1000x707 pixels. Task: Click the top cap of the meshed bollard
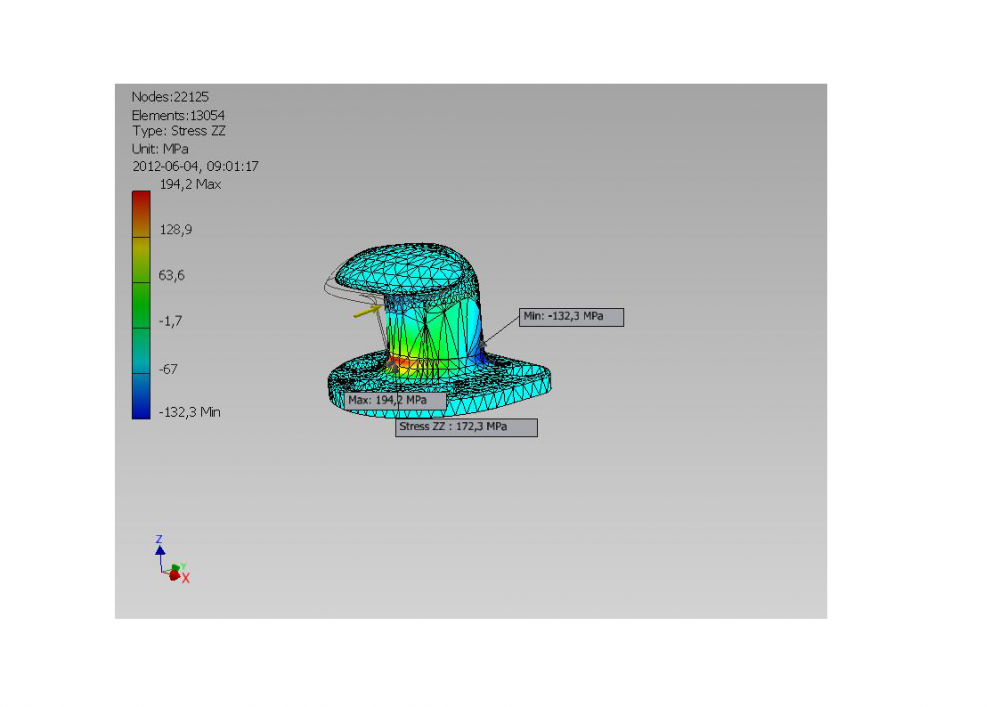click(410, 263)
